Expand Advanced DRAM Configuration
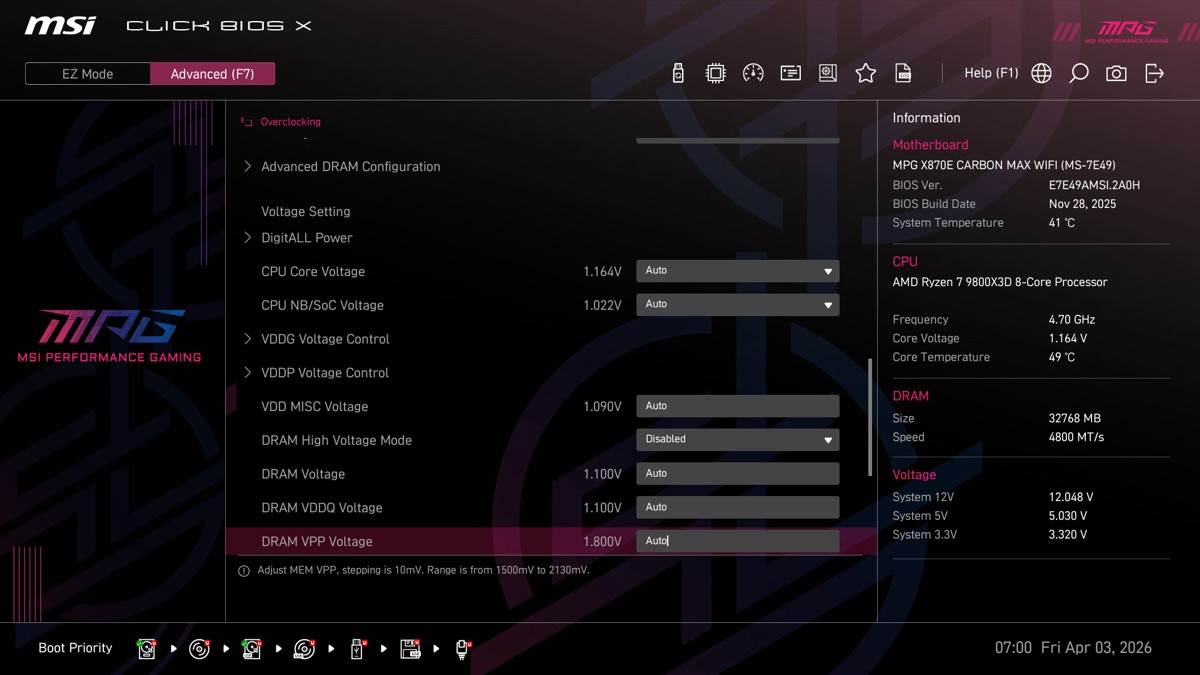Screen dimensions: 1200x675 (350, 167)
